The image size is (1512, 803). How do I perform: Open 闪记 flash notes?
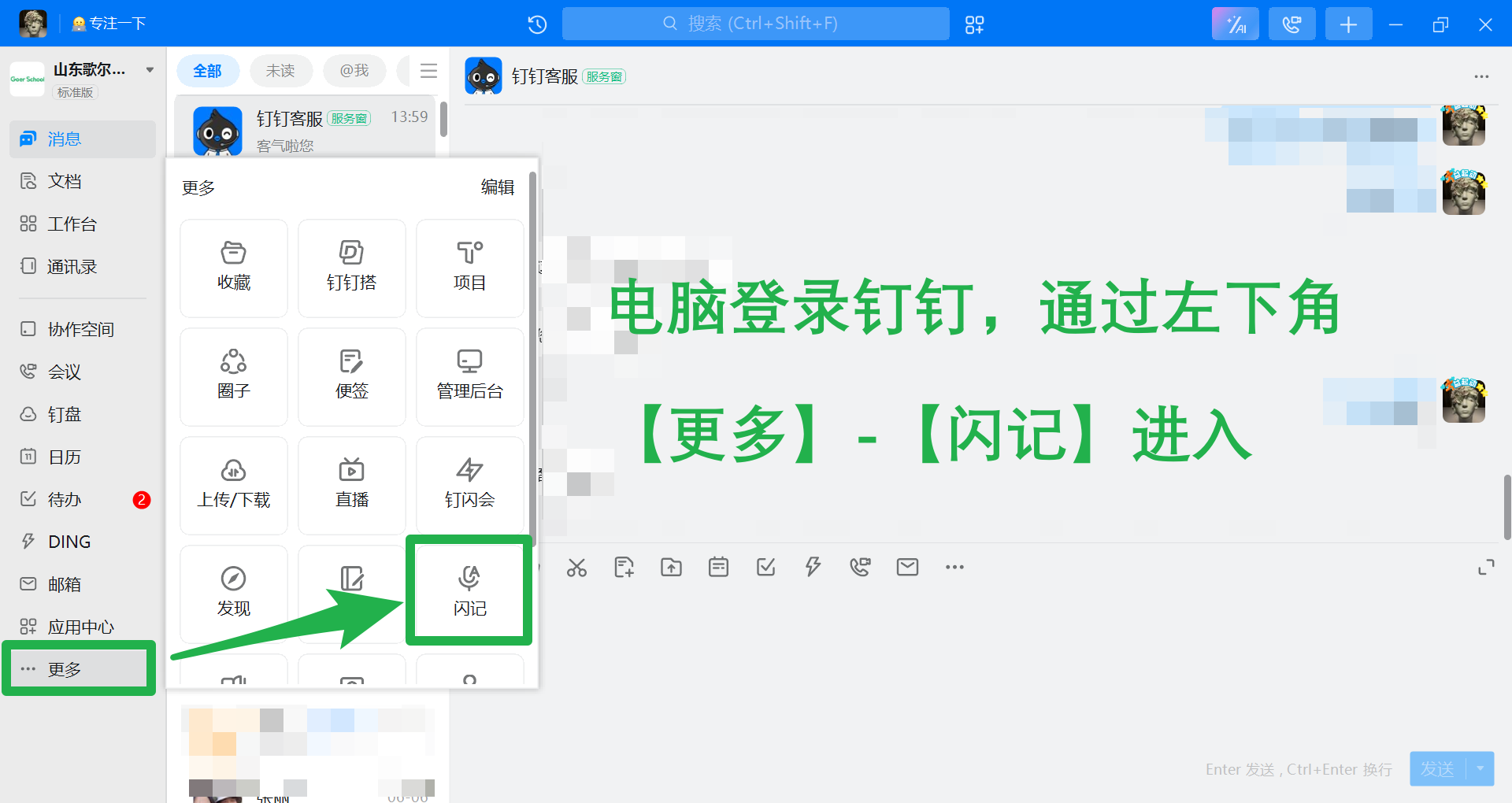pyautogui.click(x=470, y=592)
